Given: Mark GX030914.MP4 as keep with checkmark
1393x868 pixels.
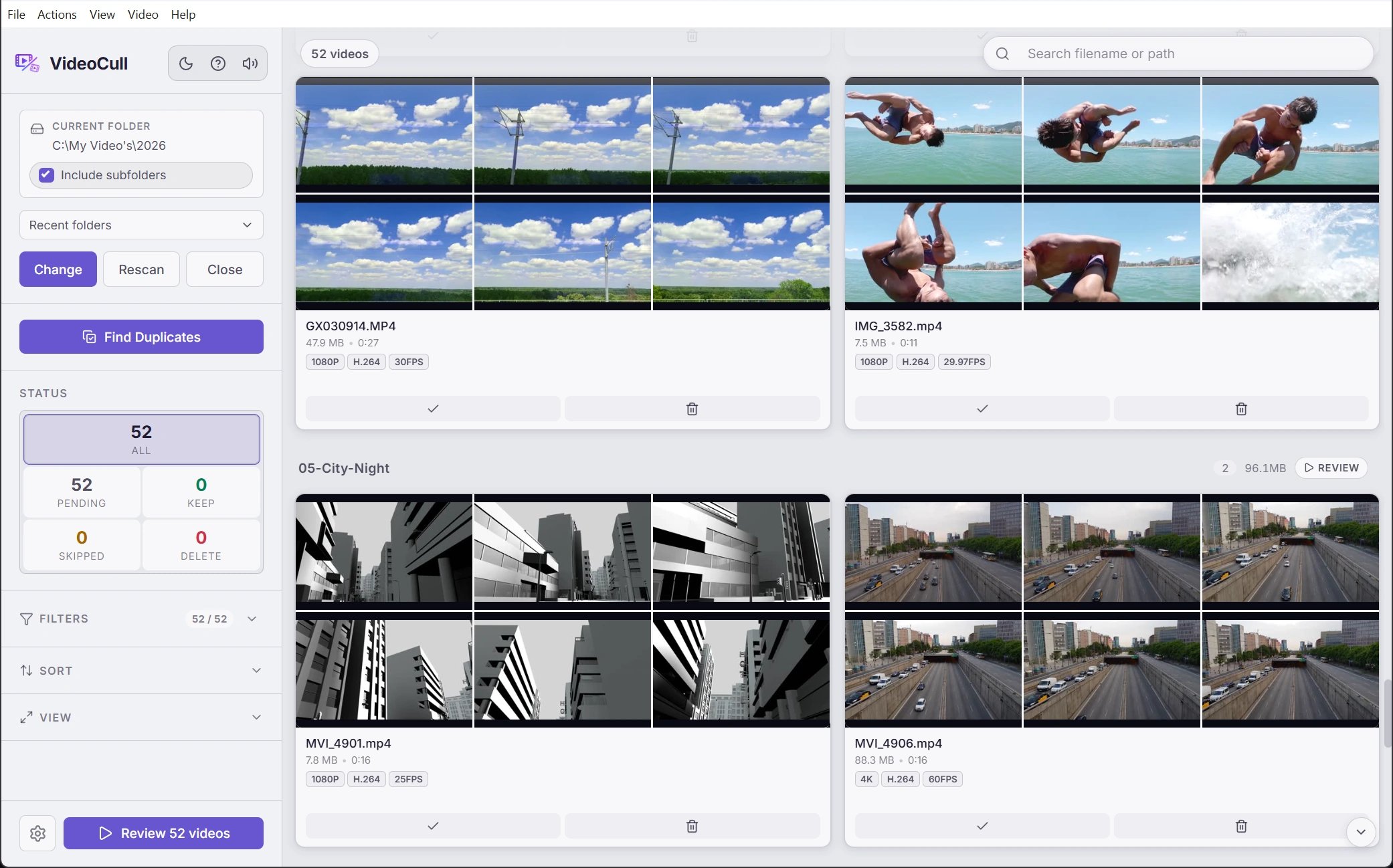Looking at the screenshot, I should click(433, 409).
